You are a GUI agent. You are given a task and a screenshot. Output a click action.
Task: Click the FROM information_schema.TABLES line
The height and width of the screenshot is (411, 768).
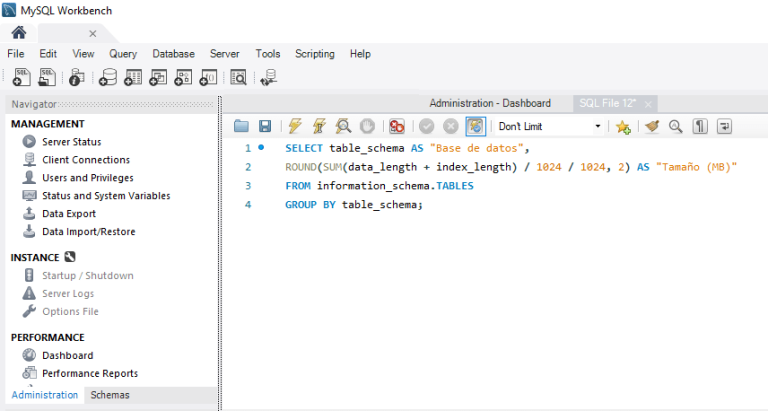(379, 186)
